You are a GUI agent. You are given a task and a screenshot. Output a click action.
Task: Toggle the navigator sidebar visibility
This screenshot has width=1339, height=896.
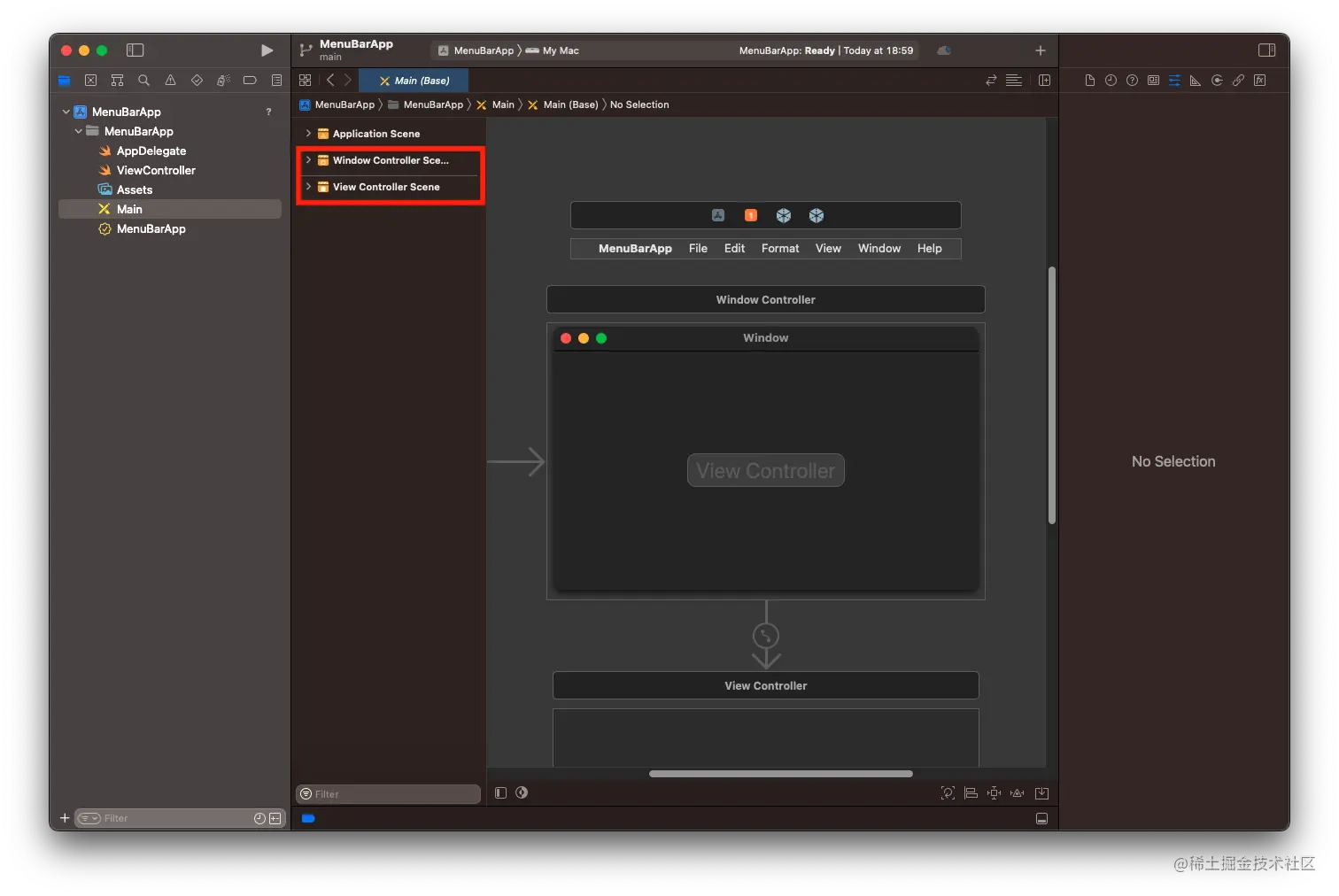pos(135,50)
